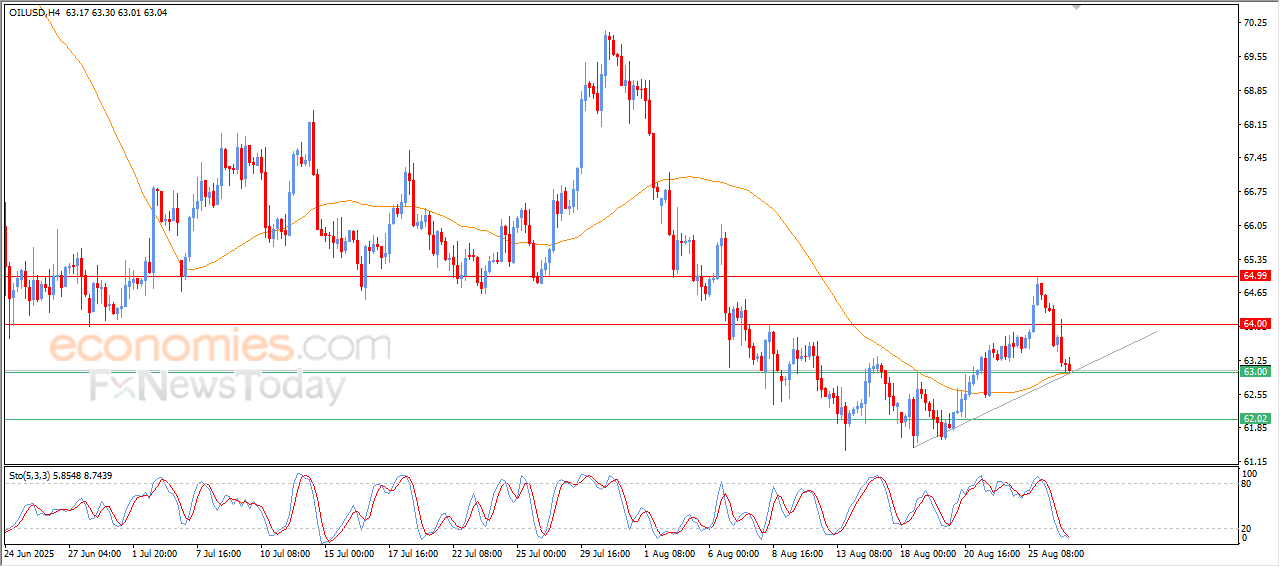Select the 64.00 red price label

(x=1255, y=324)
